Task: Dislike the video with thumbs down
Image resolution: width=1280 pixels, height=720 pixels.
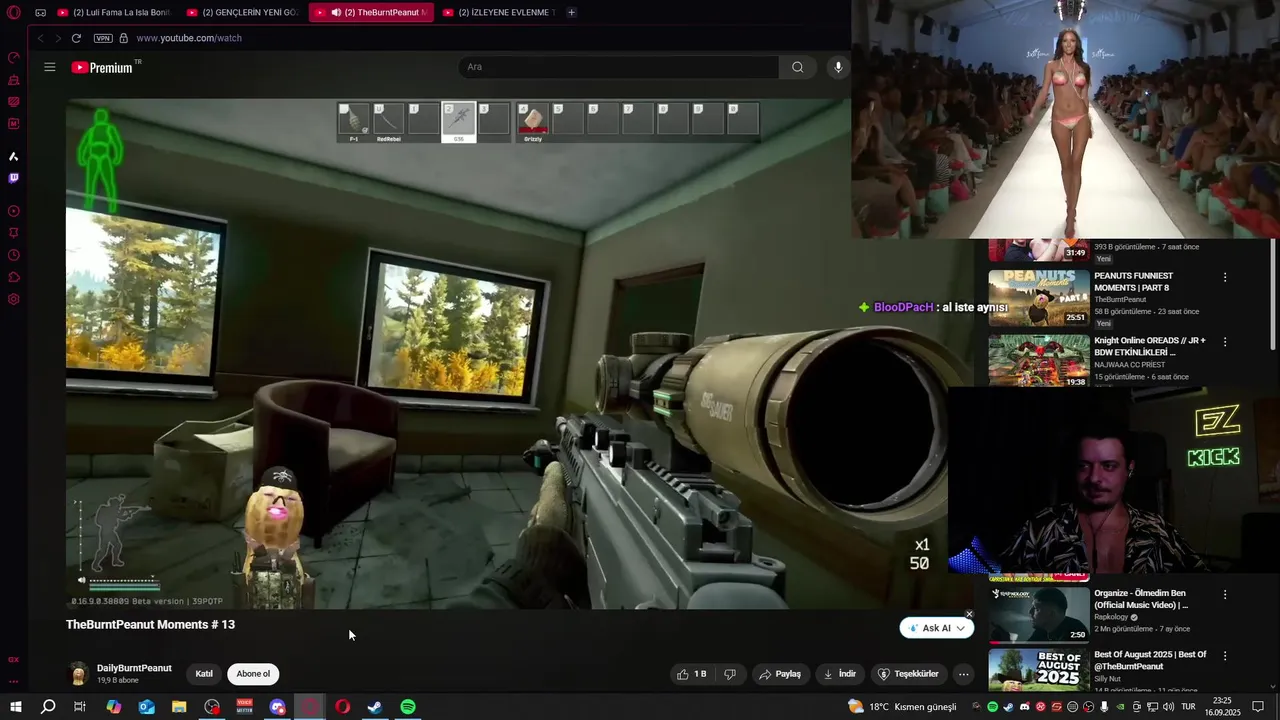Action: (x=730, y=674)
